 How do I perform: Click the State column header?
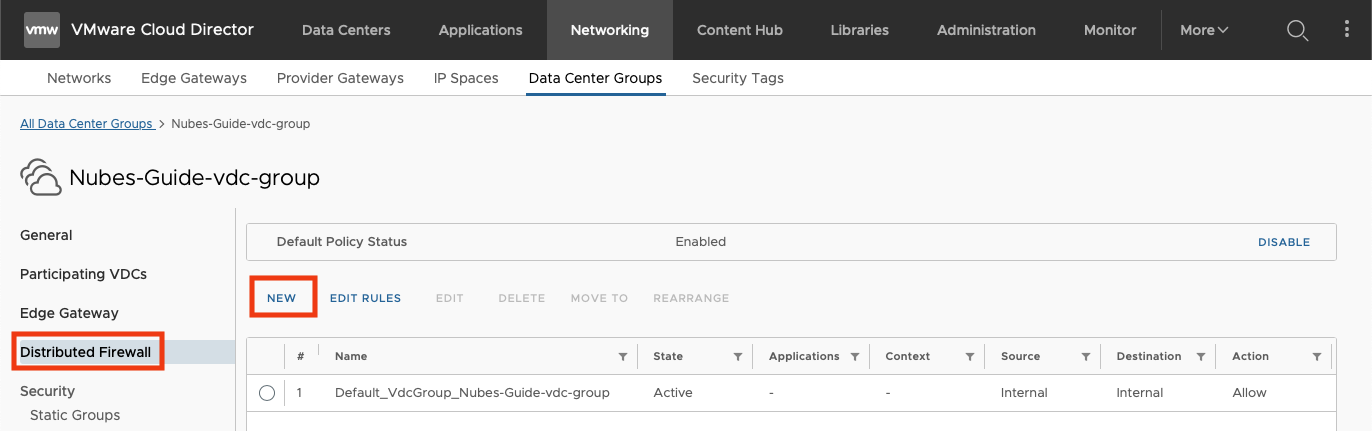point(668,356)
